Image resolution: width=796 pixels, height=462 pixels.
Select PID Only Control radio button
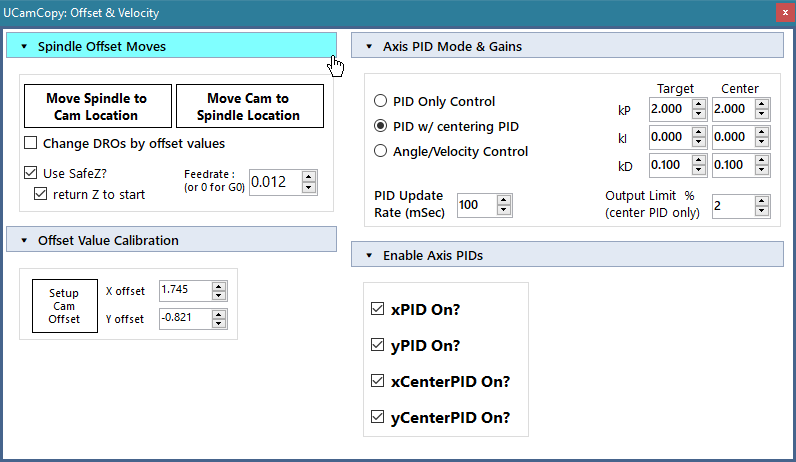click(x=380, y=101)
